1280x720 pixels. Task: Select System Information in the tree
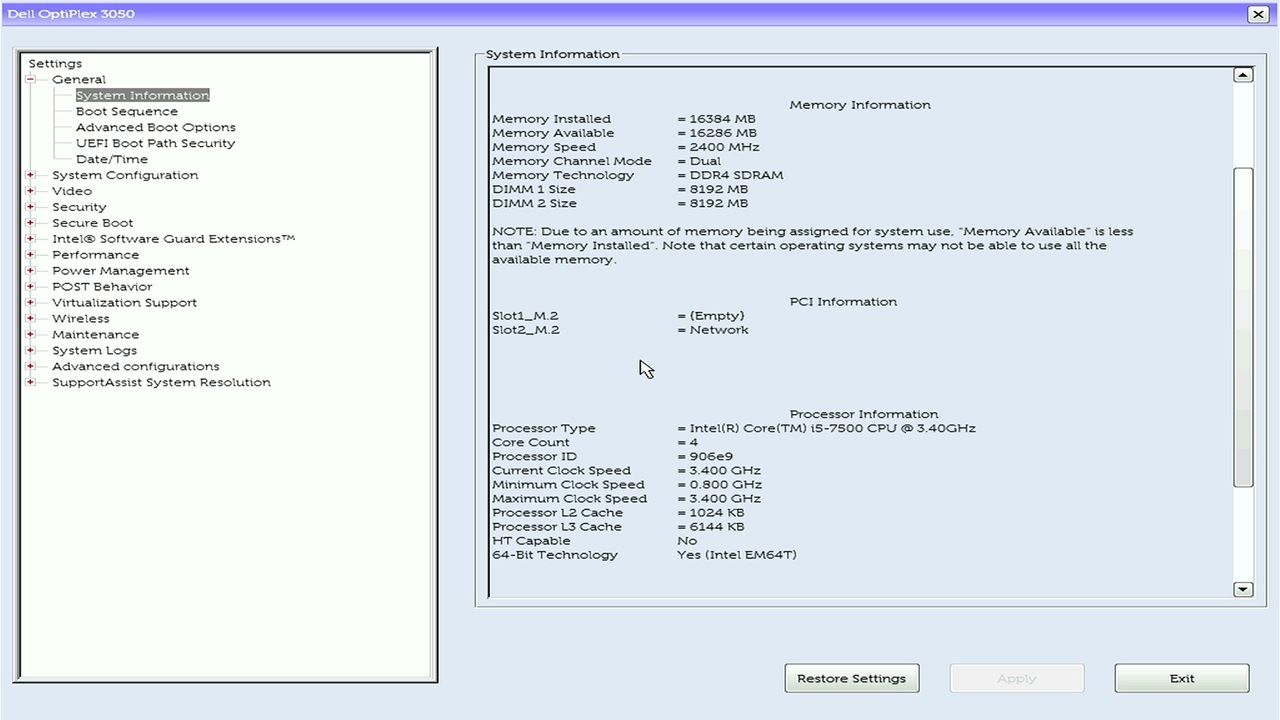point(142,95)
